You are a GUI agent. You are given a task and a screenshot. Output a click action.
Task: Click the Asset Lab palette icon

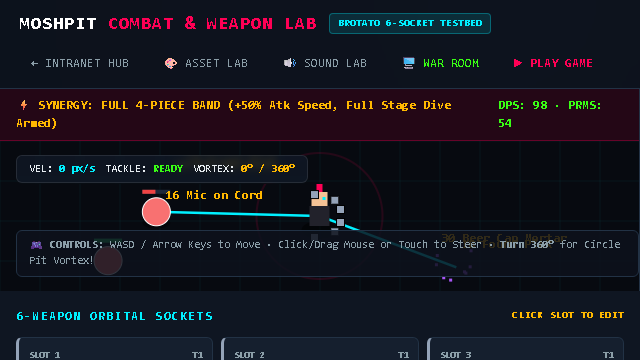[x=171, y=63]
